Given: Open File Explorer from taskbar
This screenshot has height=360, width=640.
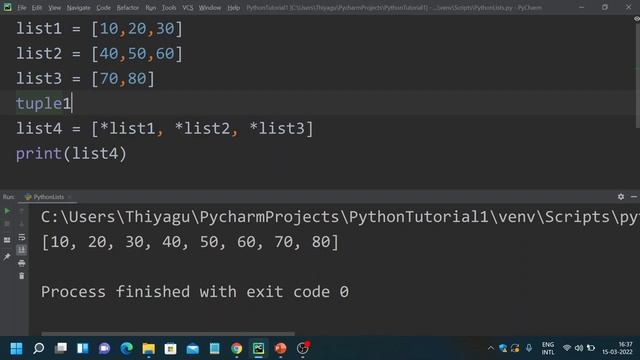Looking at the screenshot, I should pyautogui.click(x=149, y=348).
